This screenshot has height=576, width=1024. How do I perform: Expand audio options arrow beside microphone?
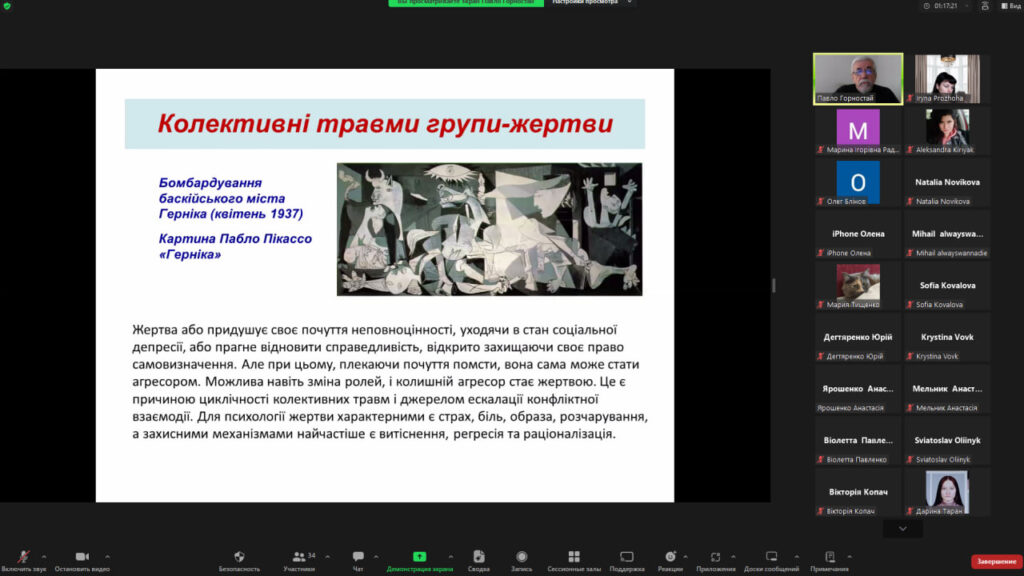click(x=44, y=556)
